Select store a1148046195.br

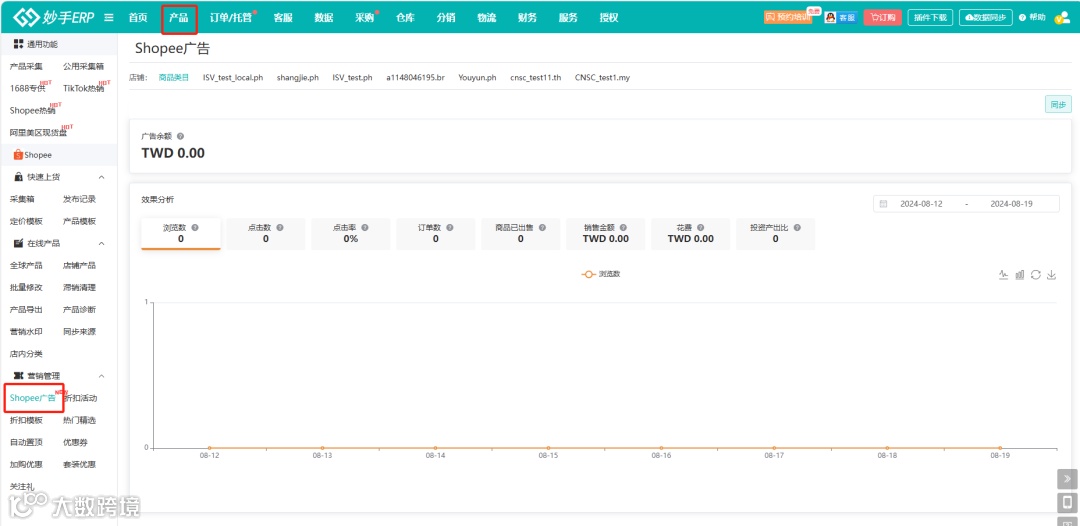pyautogui.click(x=415, y=78)
